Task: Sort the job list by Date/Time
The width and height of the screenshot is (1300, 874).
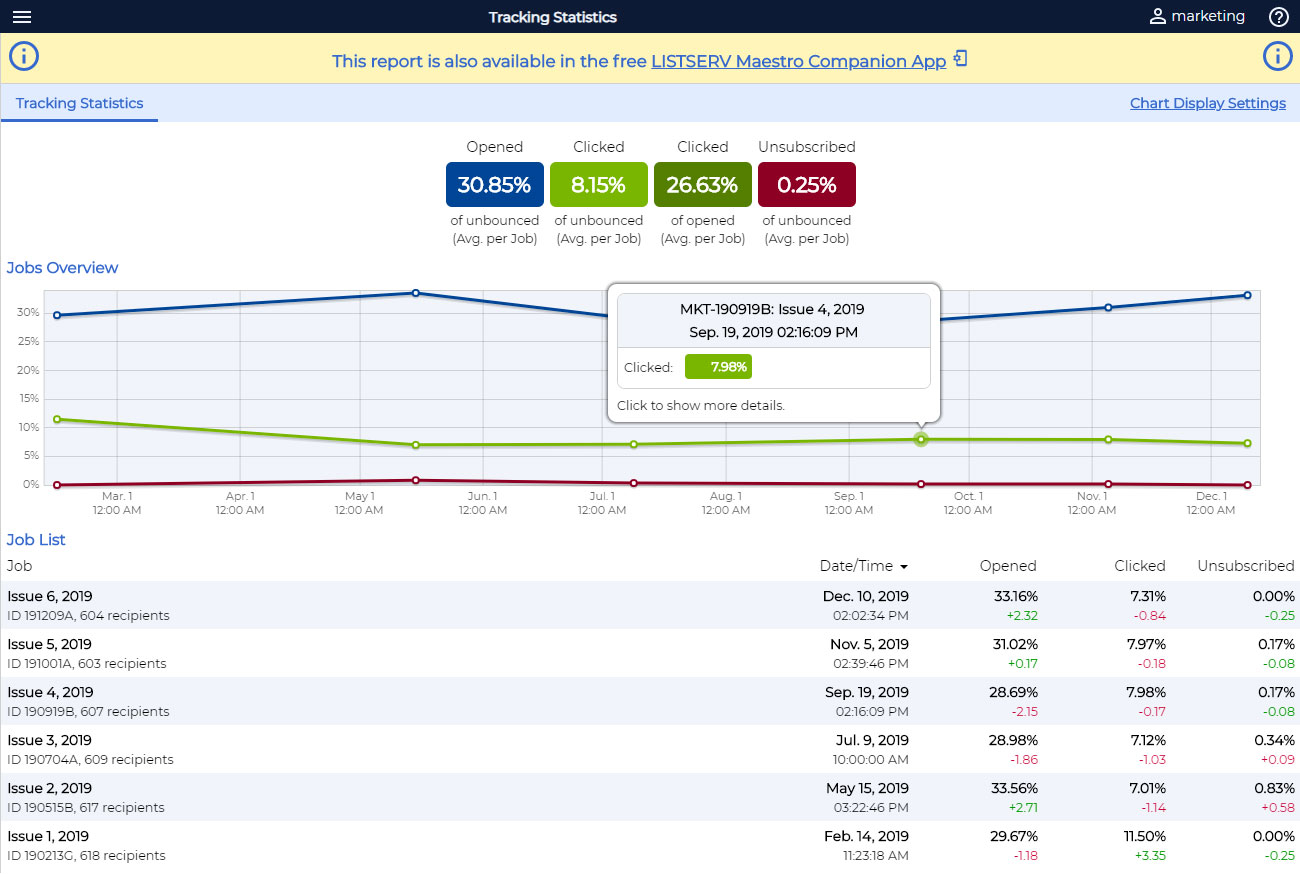Action: coord(863,566)
